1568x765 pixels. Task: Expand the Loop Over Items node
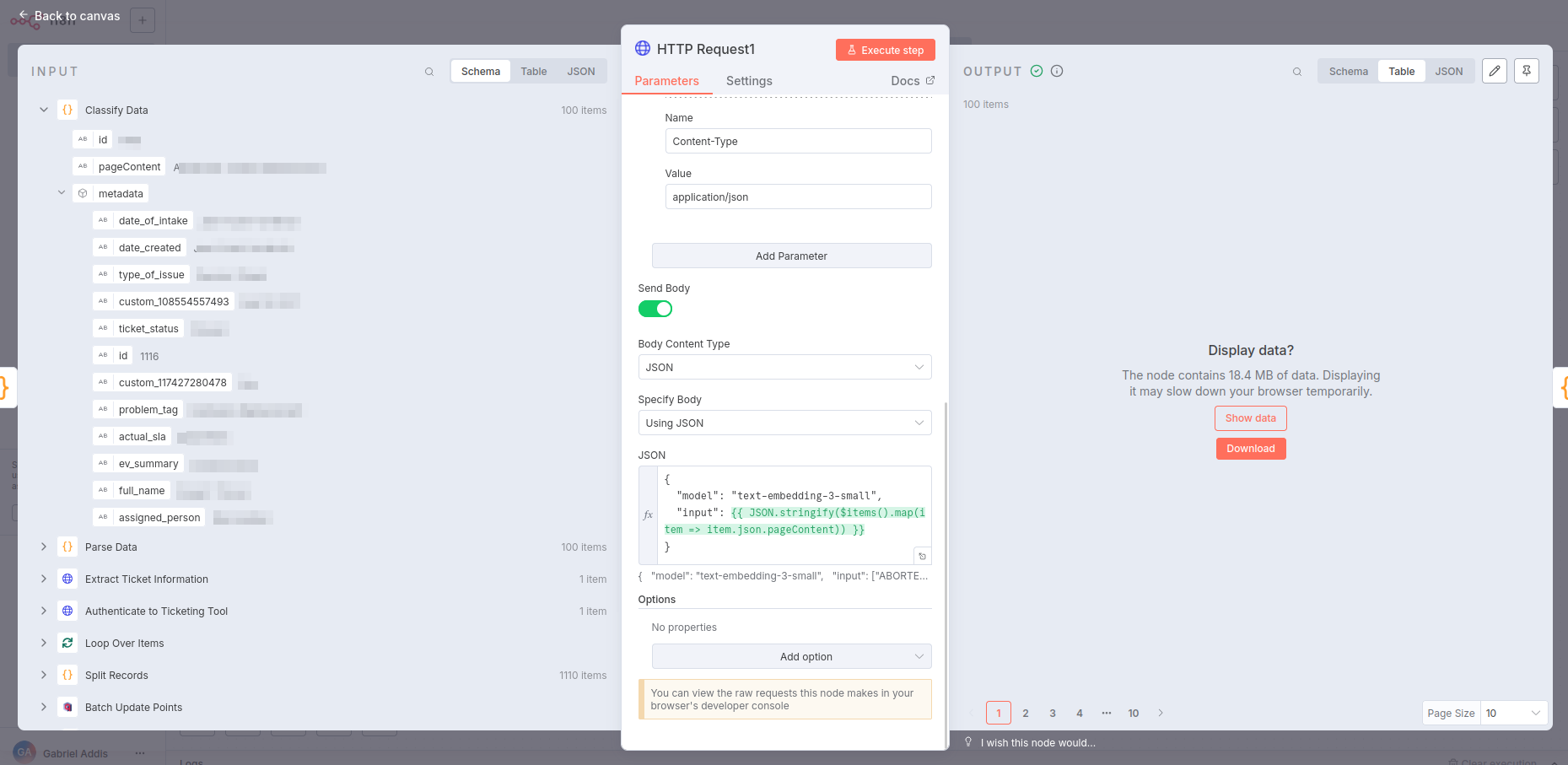point(44,643)
